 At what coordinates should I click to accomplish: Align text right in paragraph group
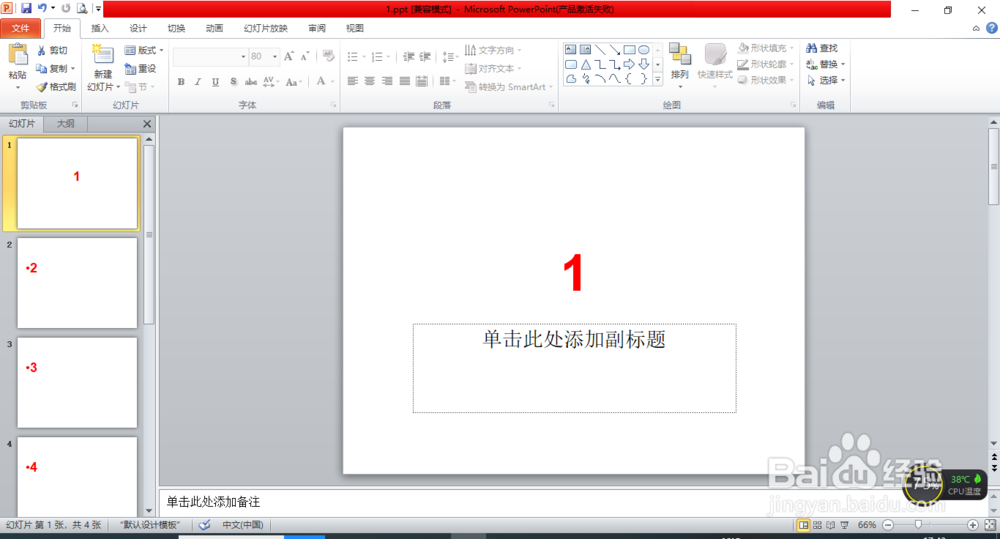coord(386,82)
